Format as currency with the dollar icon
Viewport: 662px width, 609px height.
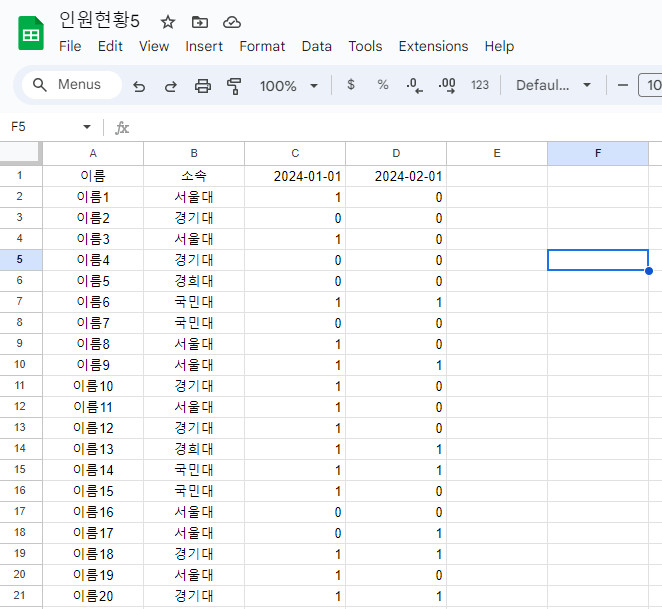[x=350, y=84]
